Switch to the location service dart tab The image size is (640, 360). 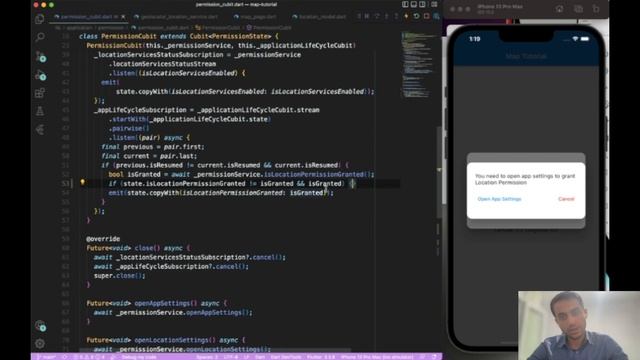point(178,17)
